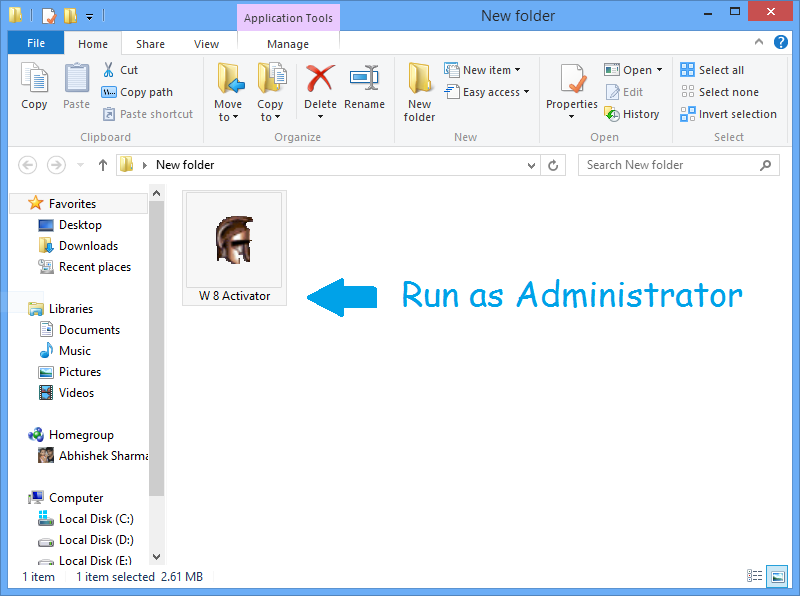Click the Open button in ribbon

click(x=628, y=70)
